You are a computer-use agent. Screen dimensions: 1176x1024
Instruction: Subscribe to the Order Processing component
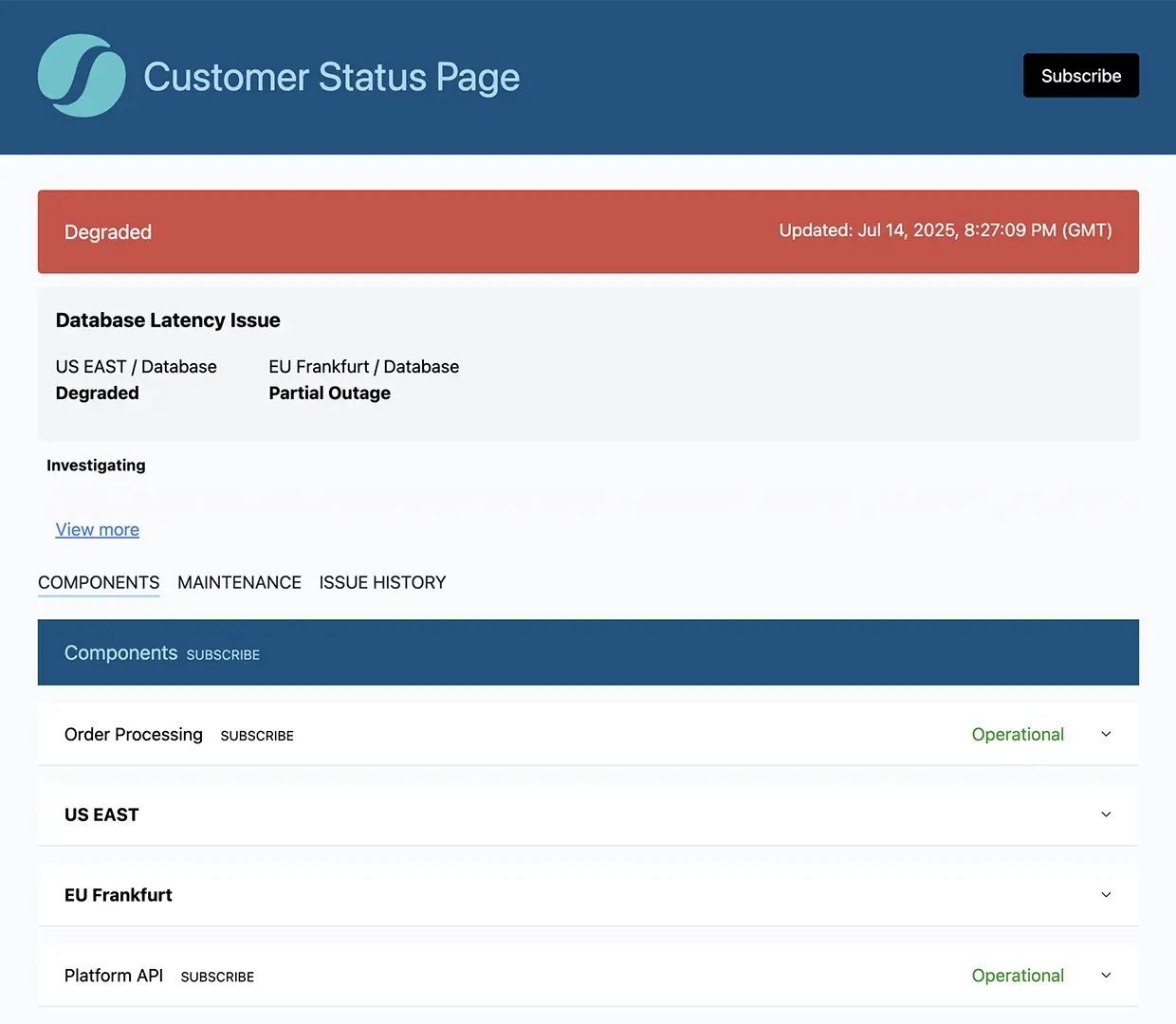pos(257,736)
